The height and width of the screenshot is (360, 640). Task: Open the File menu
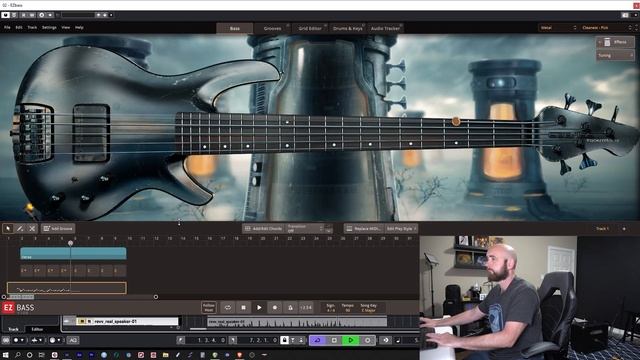pyautogui.click(x=7, y=27)
